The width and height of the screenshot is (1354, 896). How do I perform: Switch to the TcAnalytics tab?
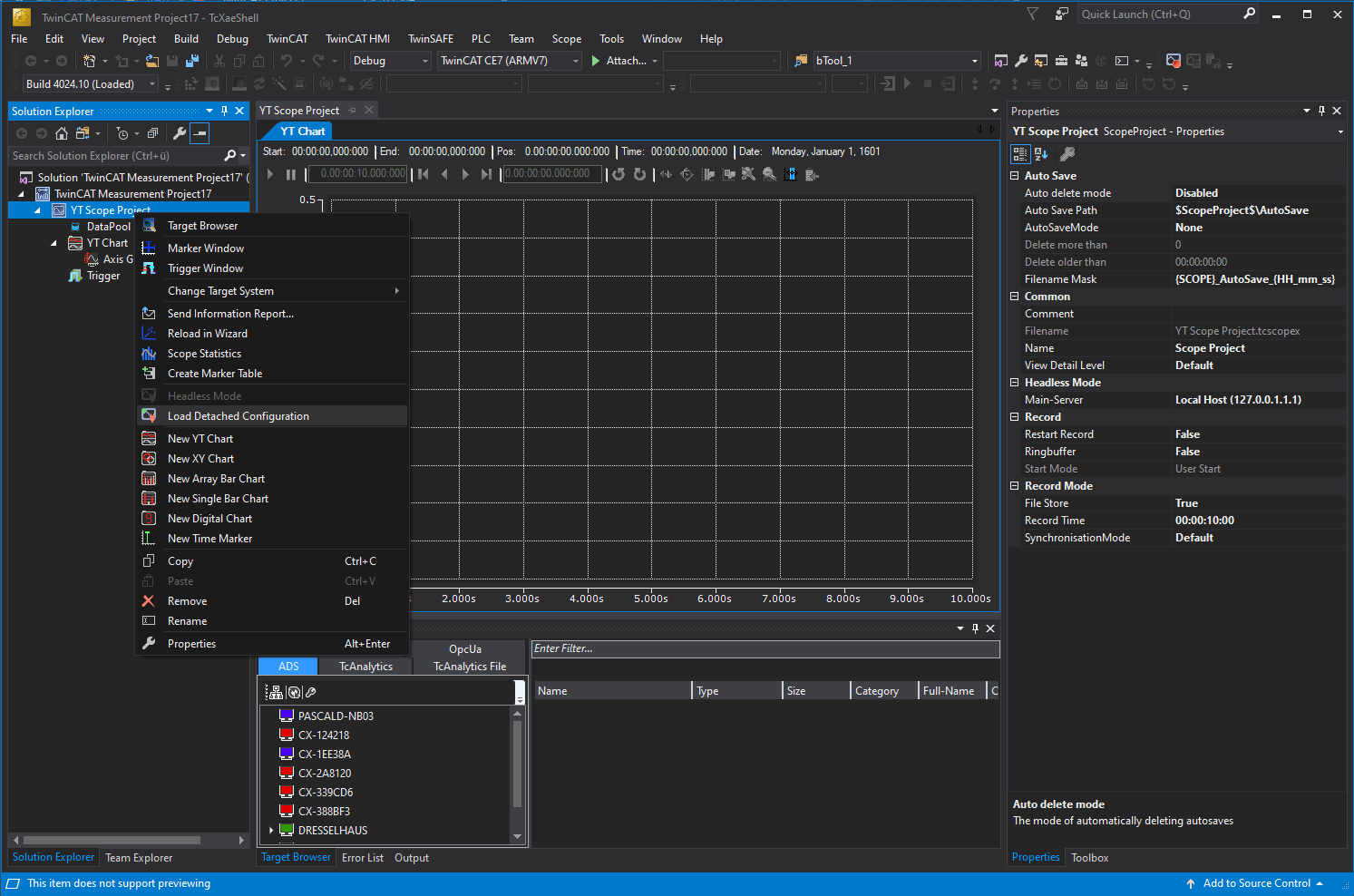coord(365,667)
